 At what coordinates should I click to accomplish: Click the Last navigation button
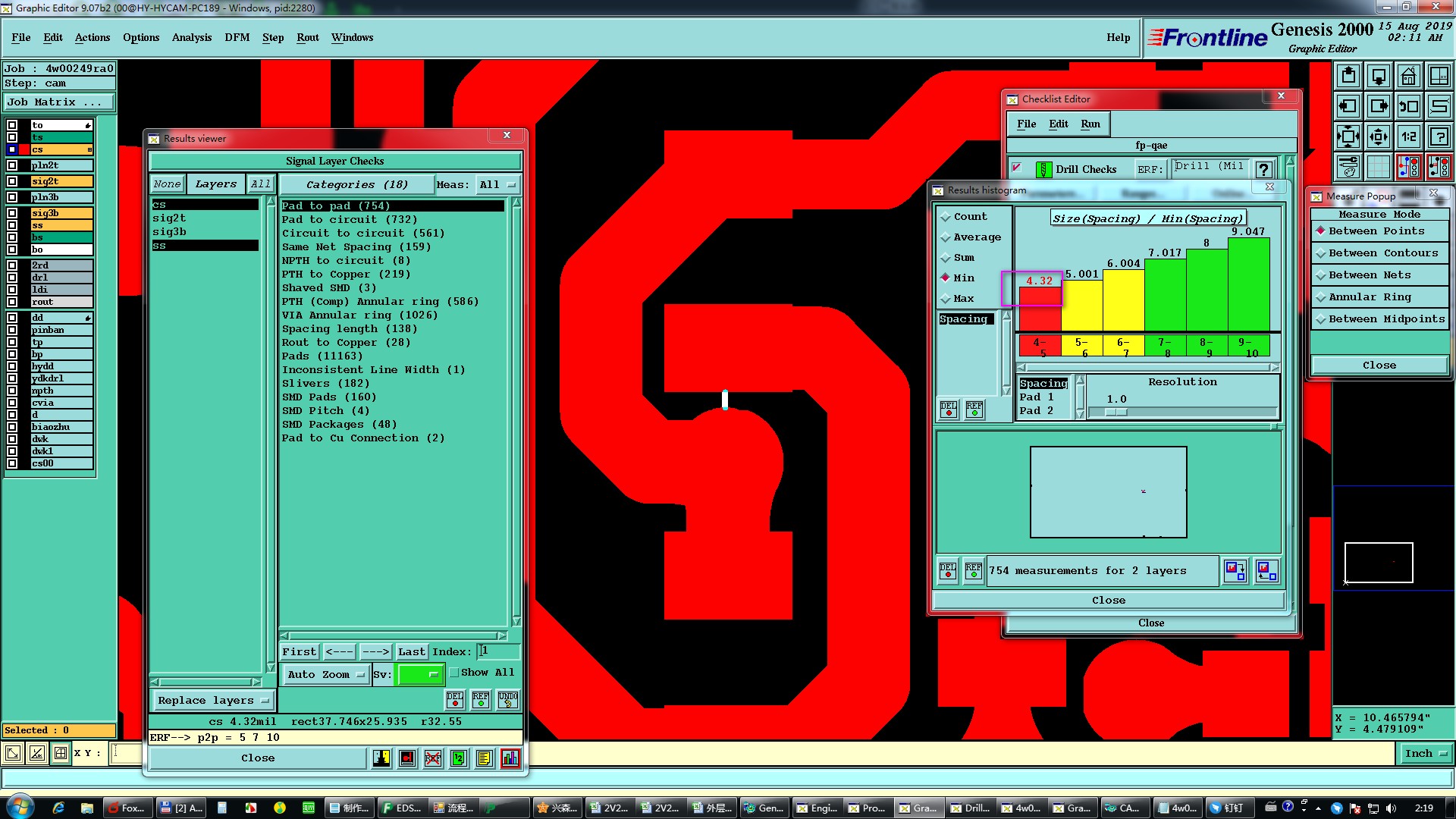point(411,651)
